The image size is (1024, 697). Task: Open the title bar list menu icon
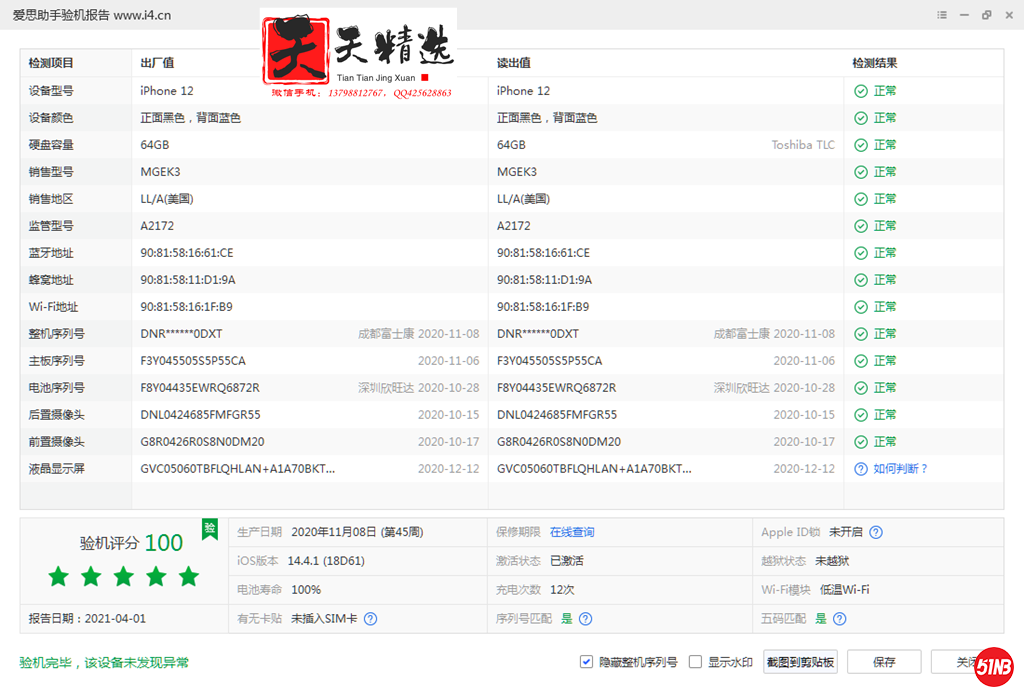(942, 15)
